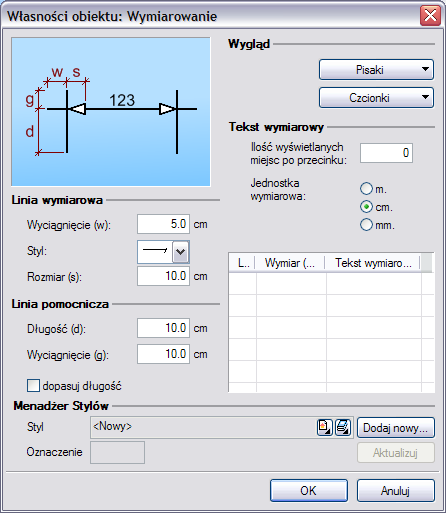Click the Dodaj nowy... button
The height and width of the screenshot is (513, 446).
click(396, 428)
